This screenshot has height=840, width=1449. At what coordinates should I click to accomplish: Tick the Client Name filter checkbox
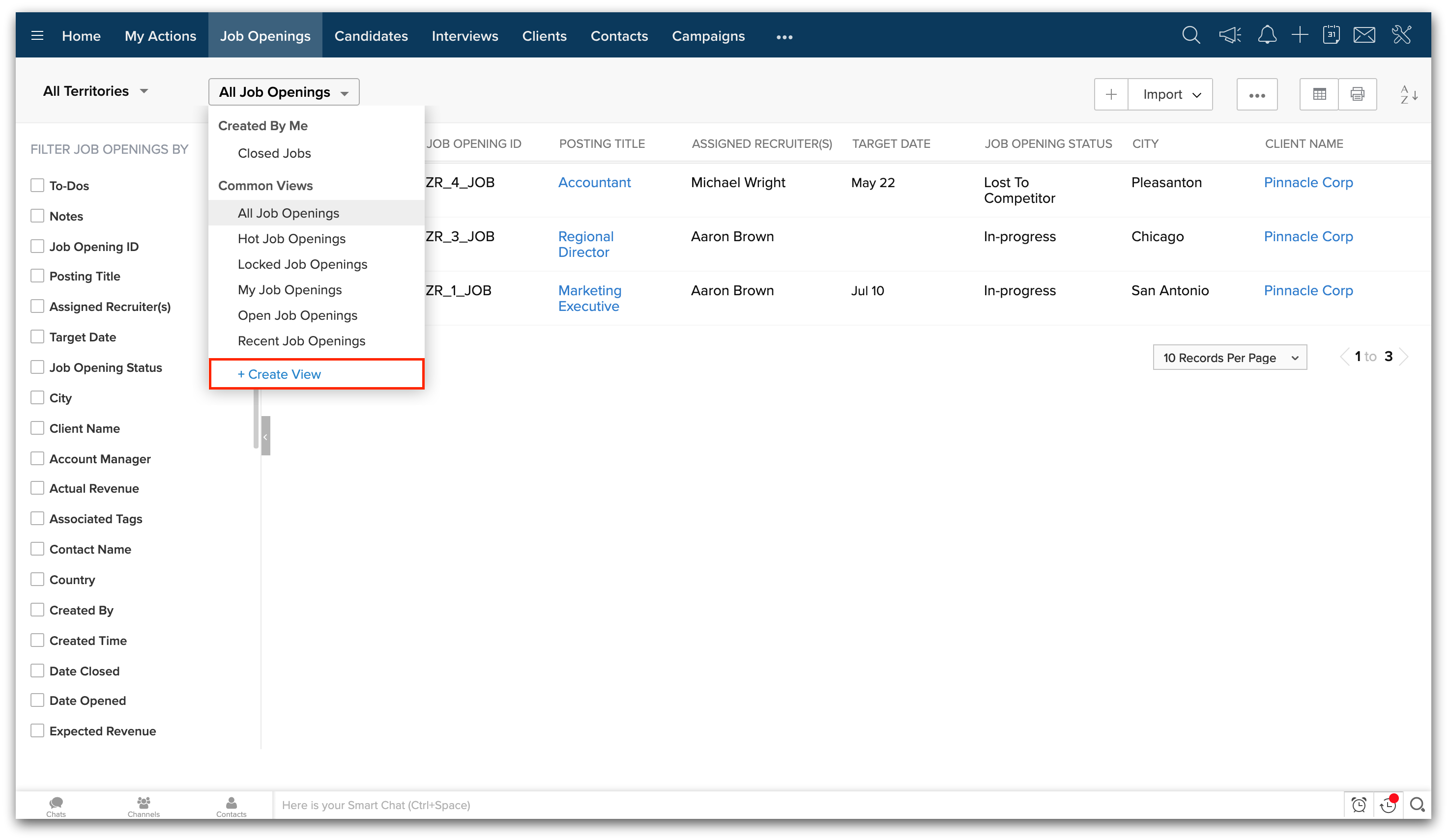[37, 429]
